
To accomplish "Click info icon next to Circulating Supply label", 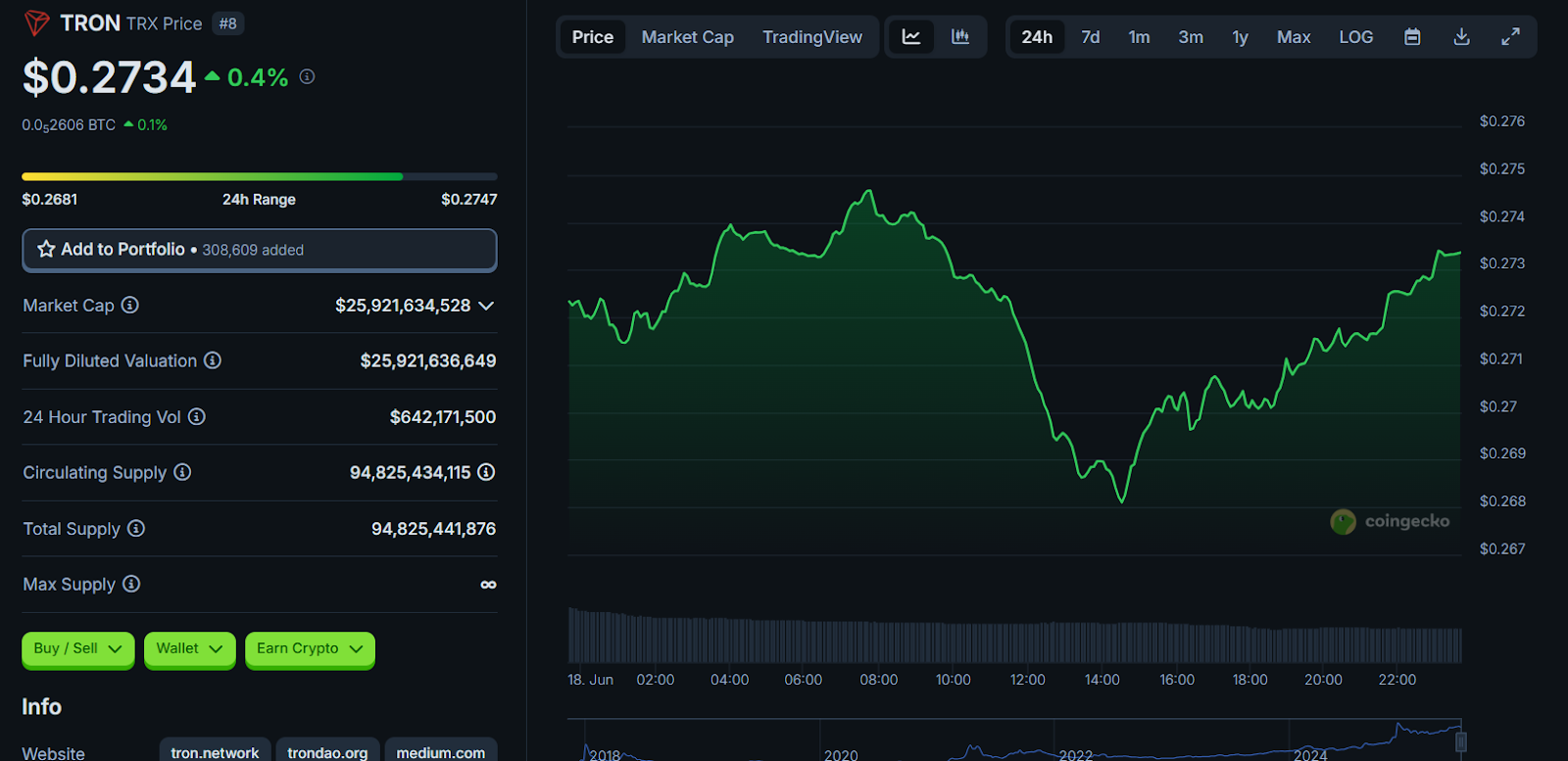I will coord(182,473).
